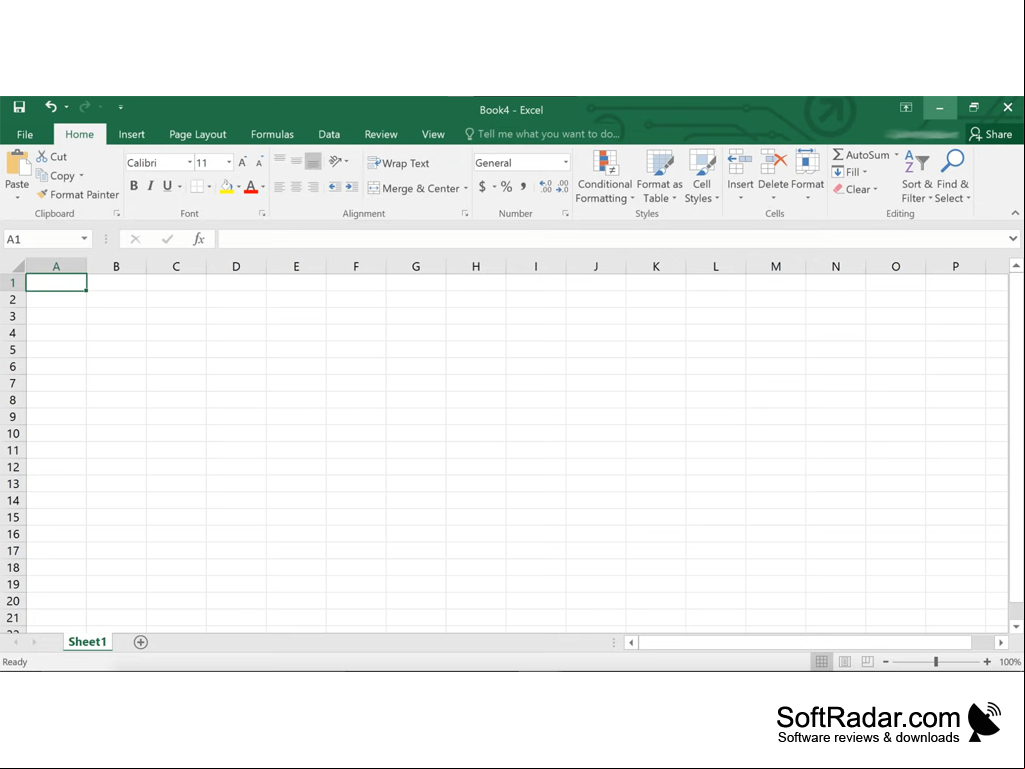1025x769 pixels.
Task: Expand the AutoSum dropdown arrow
Action: [x=896, y=155]
